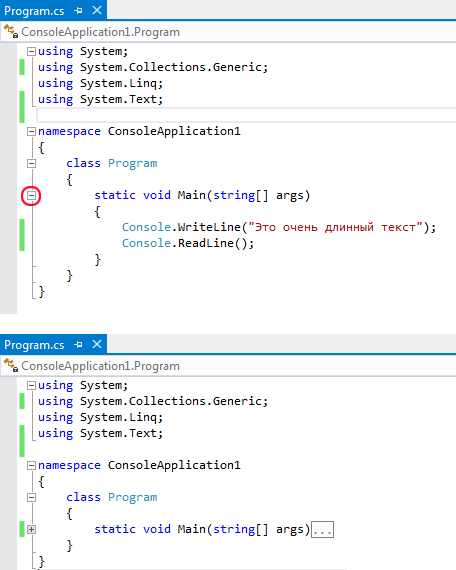Click the Program class name in the lower editor
This screenshot has width=456, height=570.
tap(133, 497)
